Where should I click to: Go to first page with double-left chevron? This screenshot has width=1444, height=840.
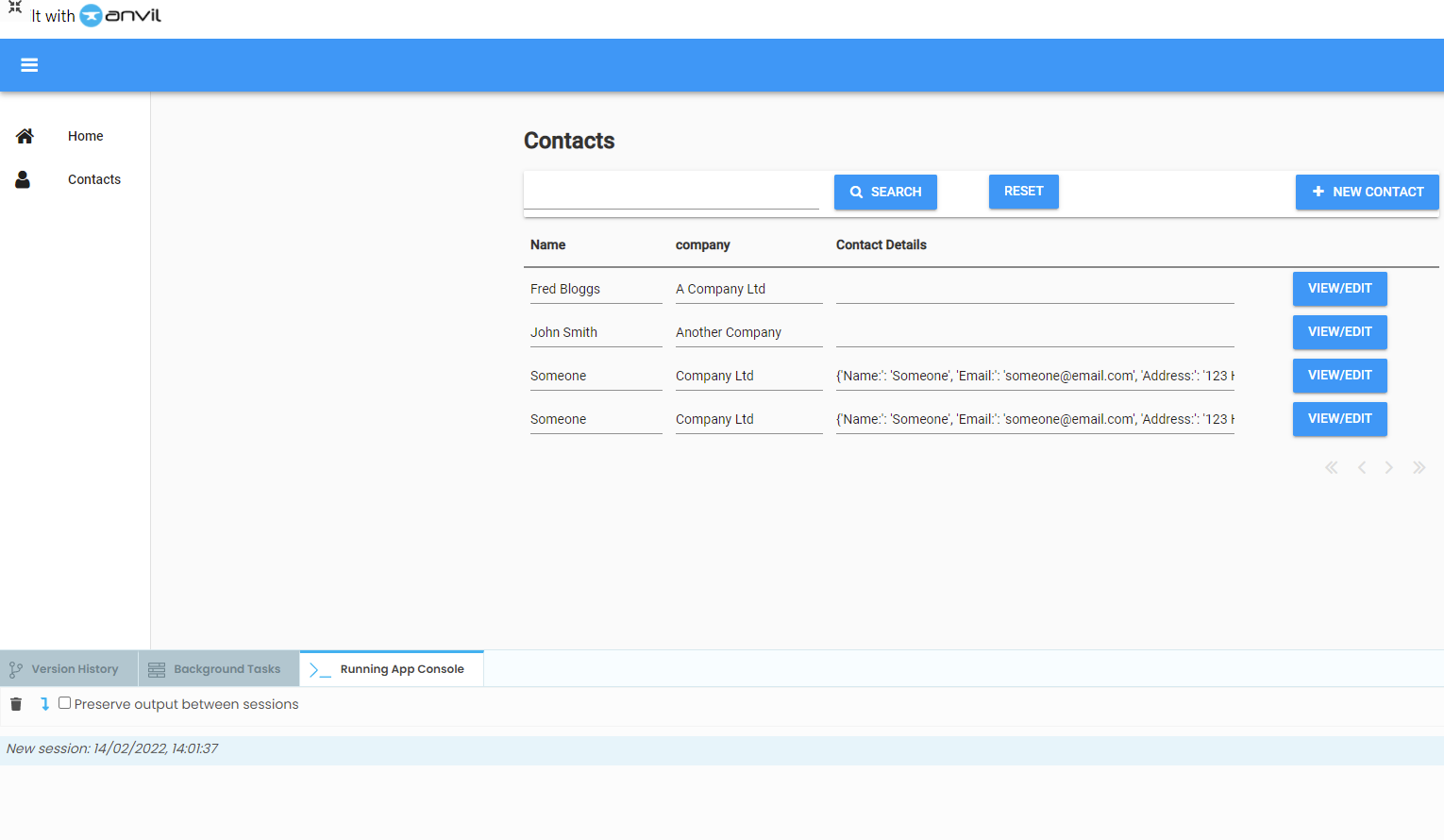coord(1332,467)
